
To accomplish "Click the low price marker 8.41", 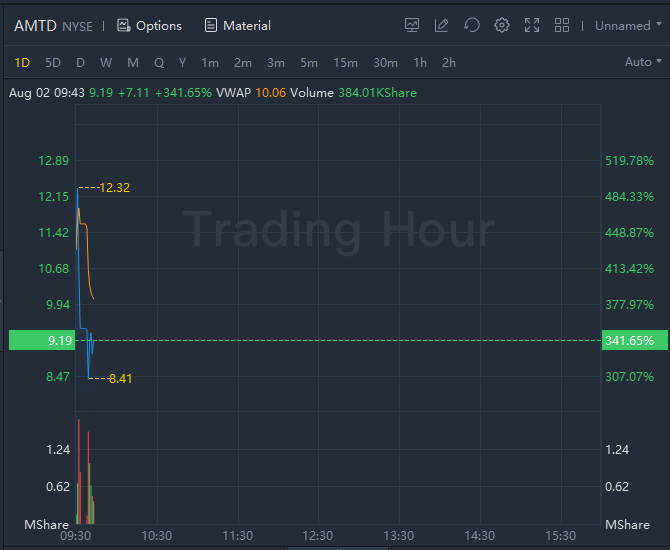I will click(x=120, y=379).
